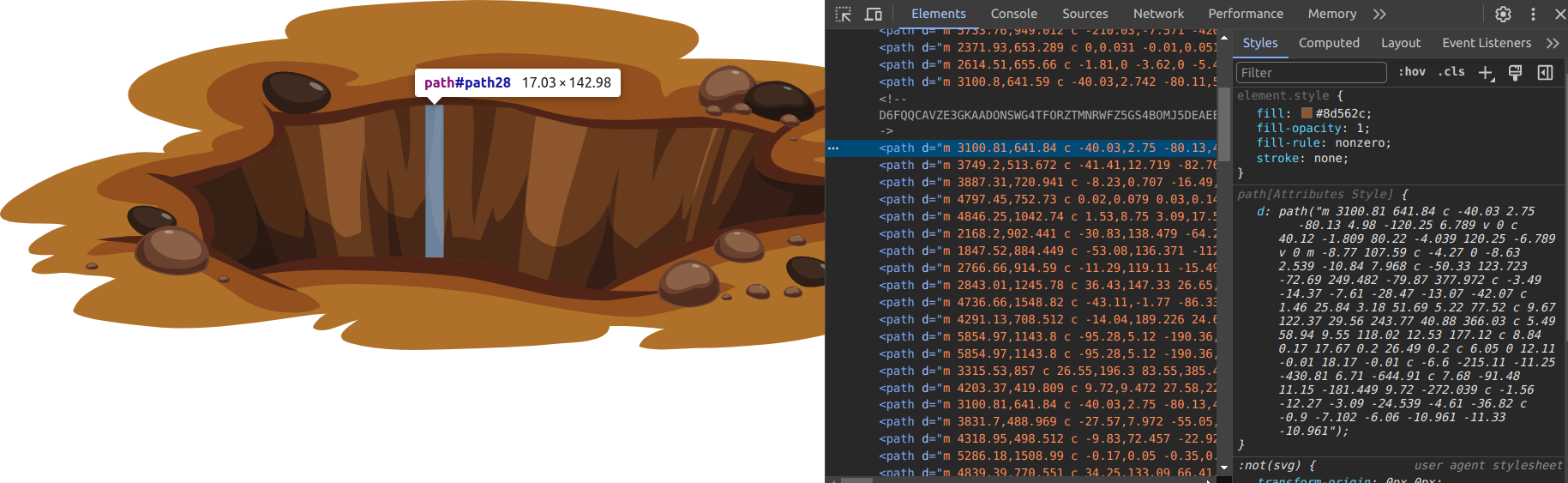Click the element.style selector

coord(1283,96)
